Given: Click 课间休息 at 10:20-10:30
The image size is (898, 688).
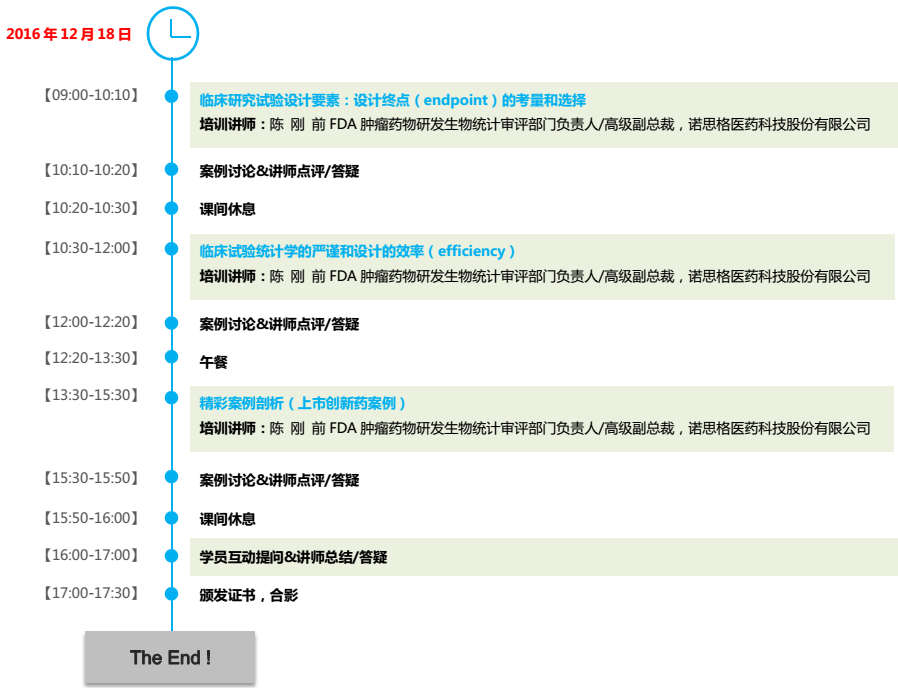Looking at the screenshot, I should tap(227, 209).
